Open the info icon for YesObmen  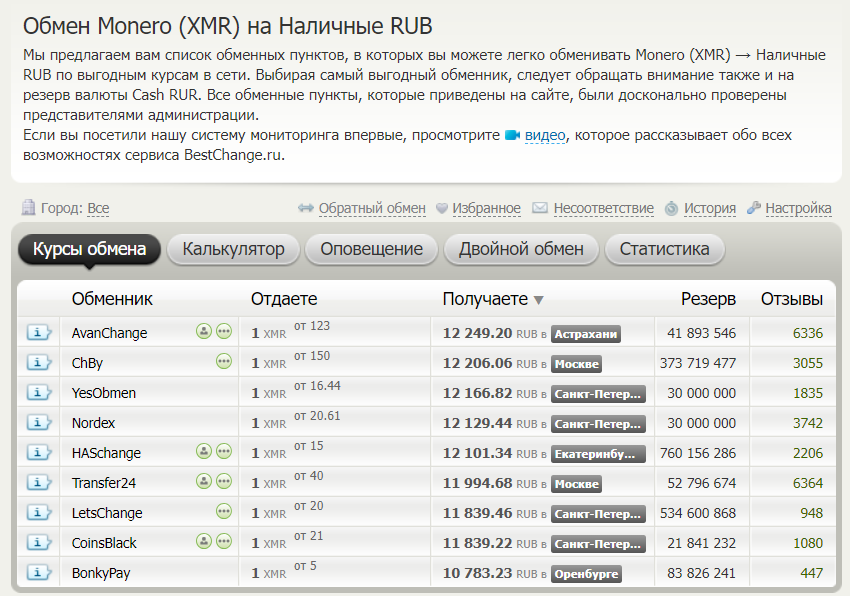click(38, 393)
